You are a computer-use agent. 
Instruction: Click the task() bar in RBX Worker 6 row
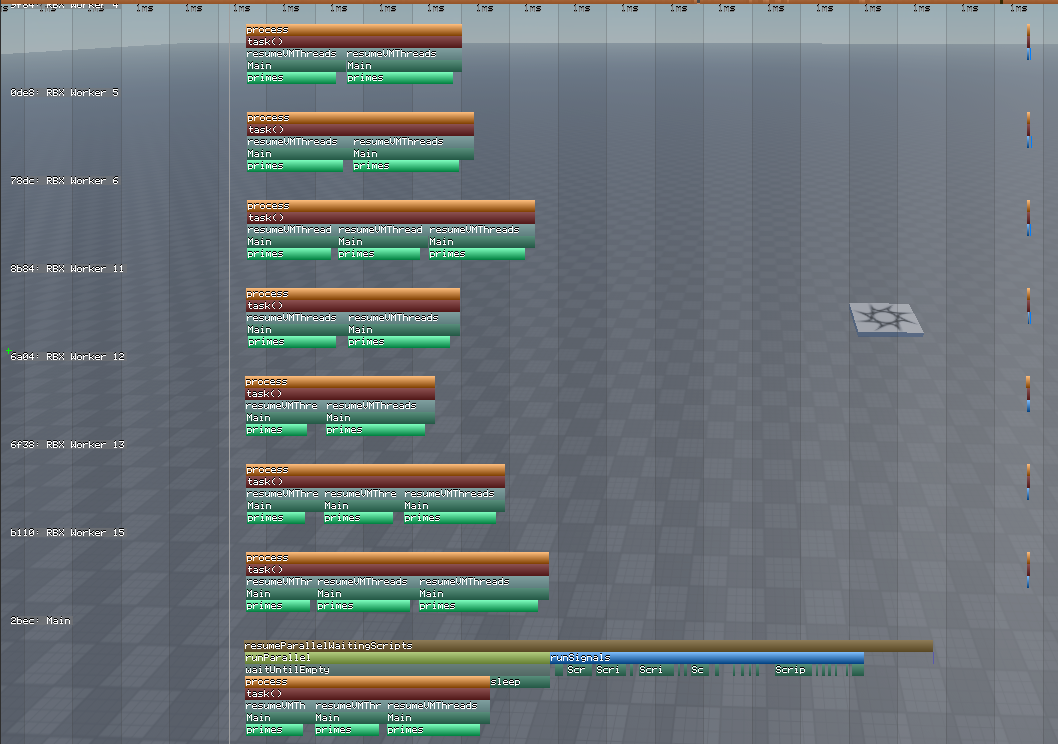coord(391,218)
